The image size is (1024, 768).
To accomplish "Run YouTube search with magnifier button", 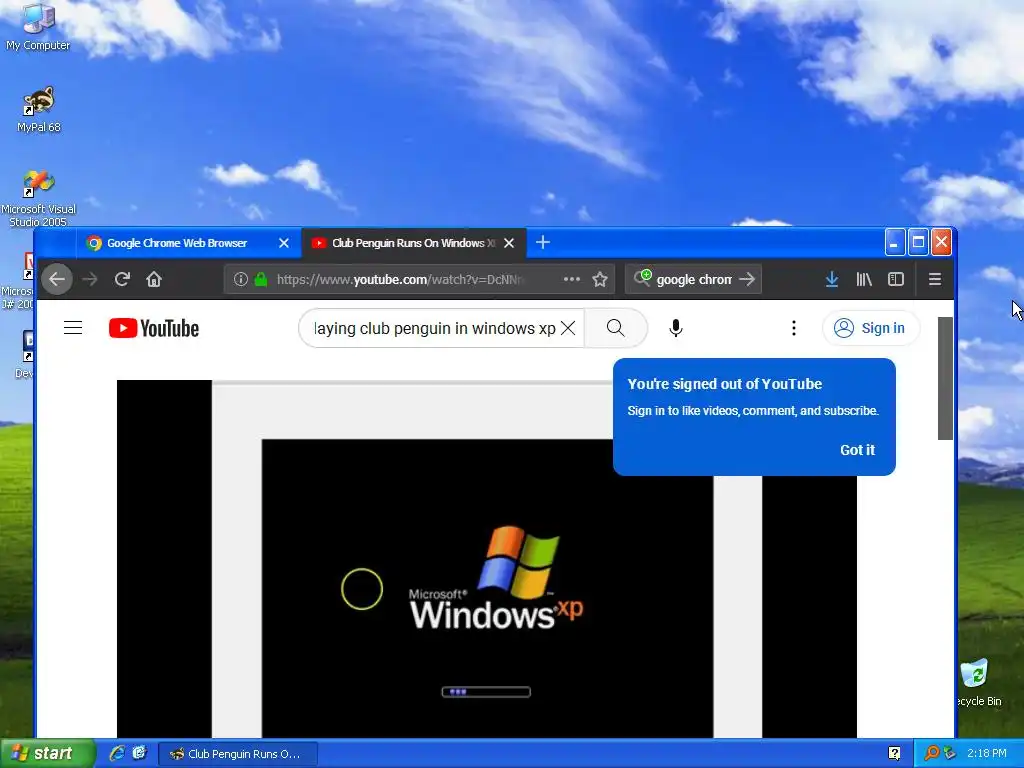I will [x=616, y=328].
